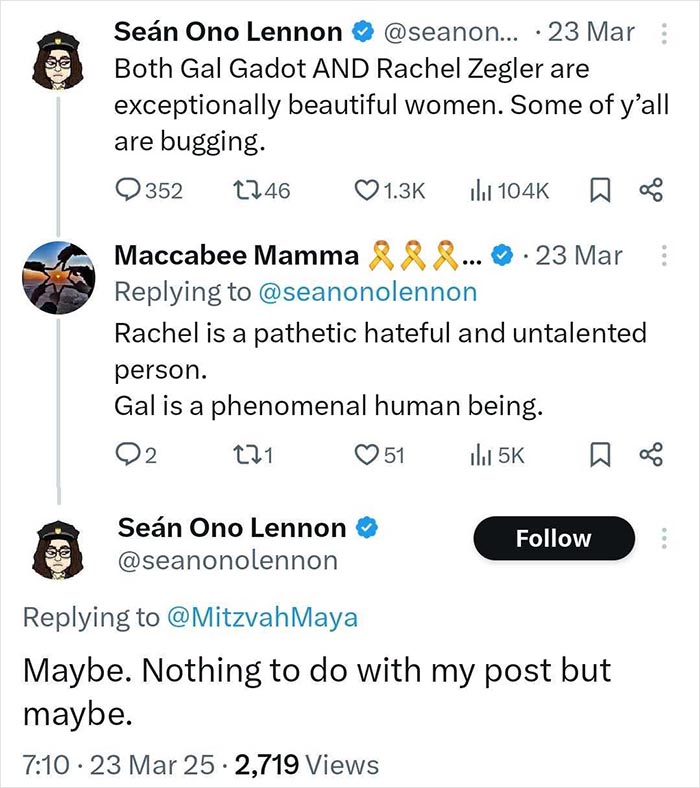Viewport: 700px width, 788px height.
Task: Share Maccabee Mamma's reply
Action: pyautogui.click(x=651, y=455)
